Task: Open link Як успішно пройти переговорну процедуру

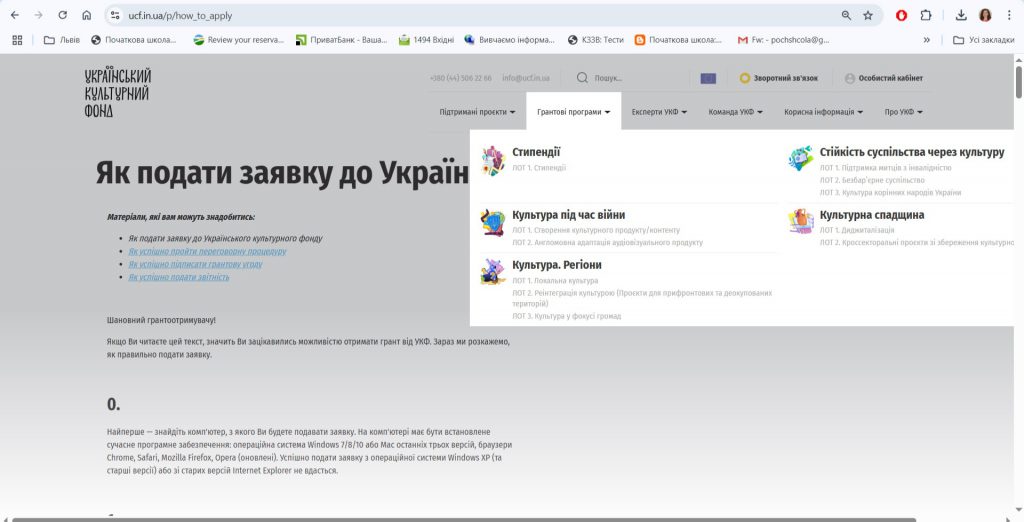Action: [207, 252]
